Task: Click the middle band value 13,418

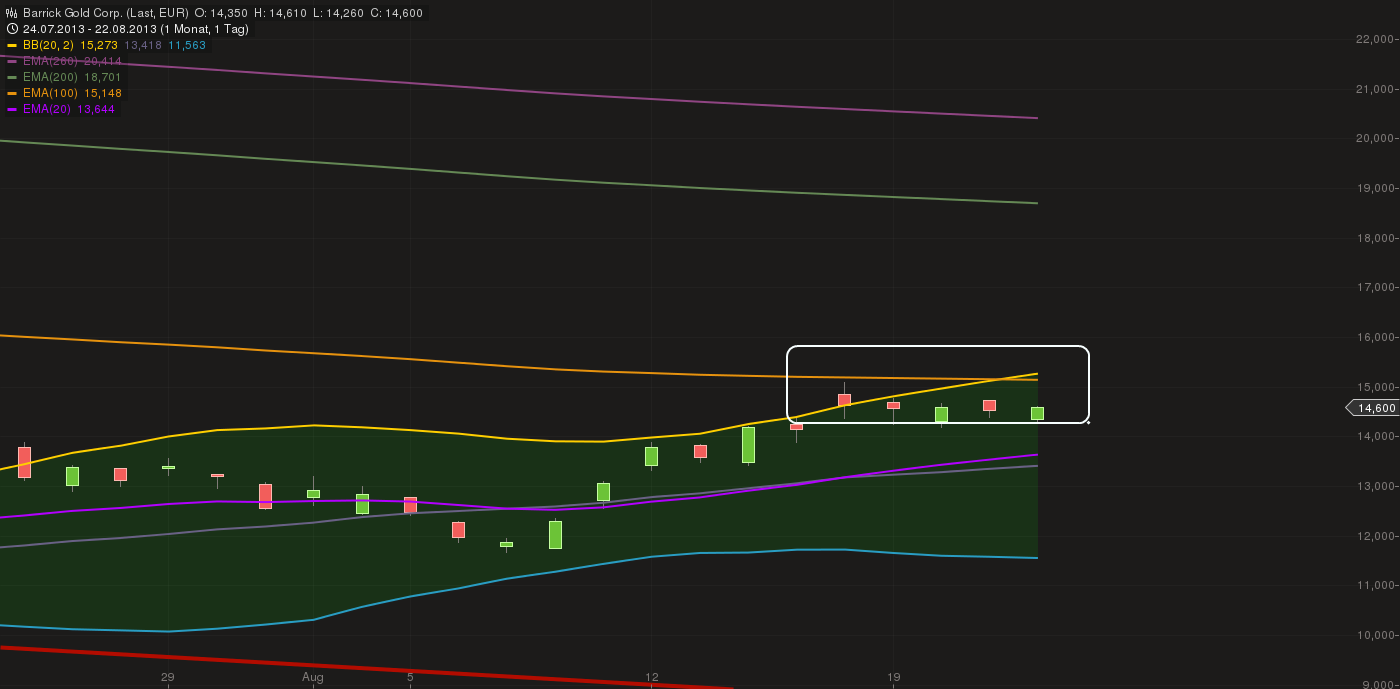Action: click(x=143, y=45)
